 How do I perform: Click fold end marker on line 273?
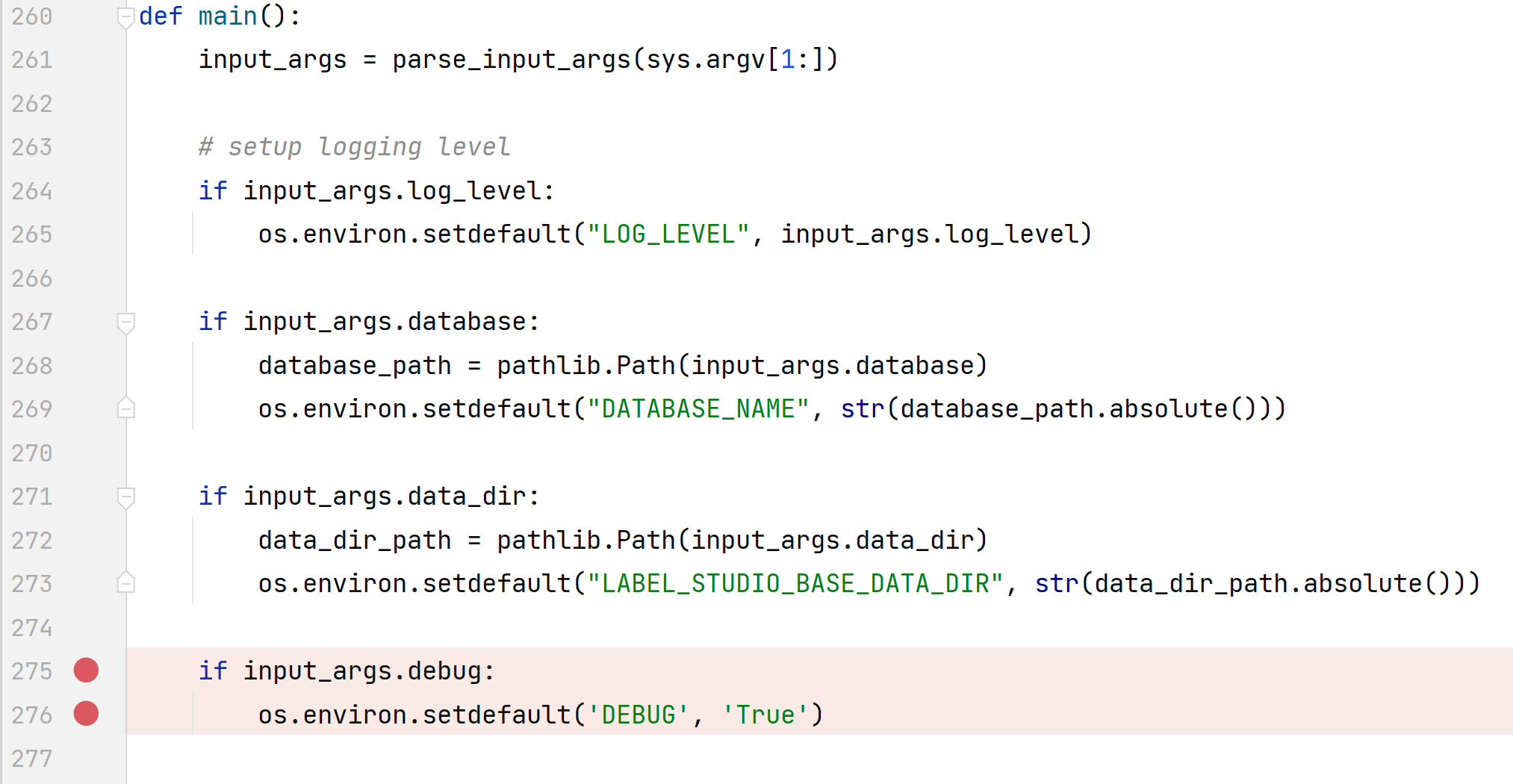[x=126, y=582]
